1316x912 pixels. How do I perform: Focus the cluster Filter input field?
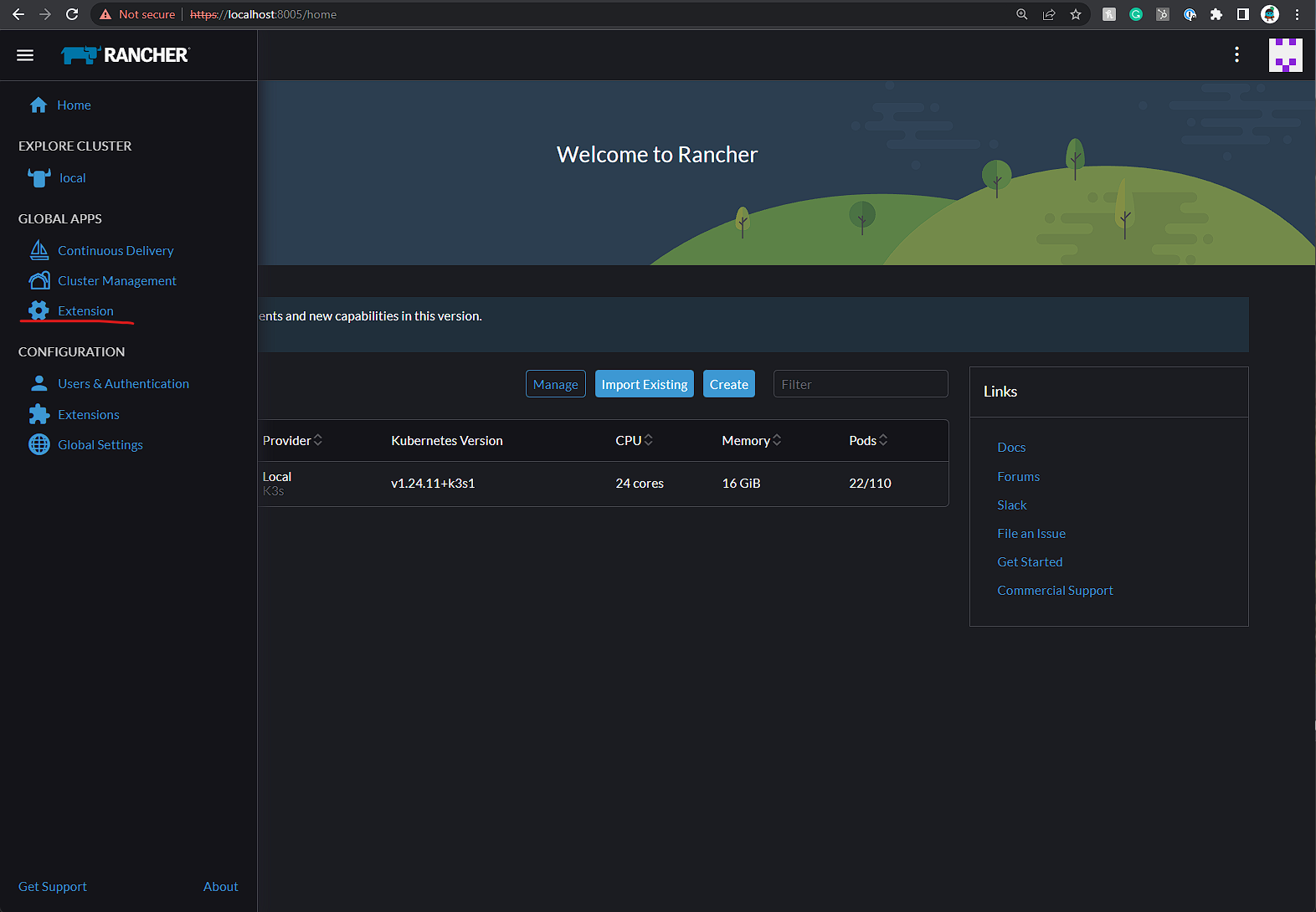pyautogui.click(x=861, y=384)
